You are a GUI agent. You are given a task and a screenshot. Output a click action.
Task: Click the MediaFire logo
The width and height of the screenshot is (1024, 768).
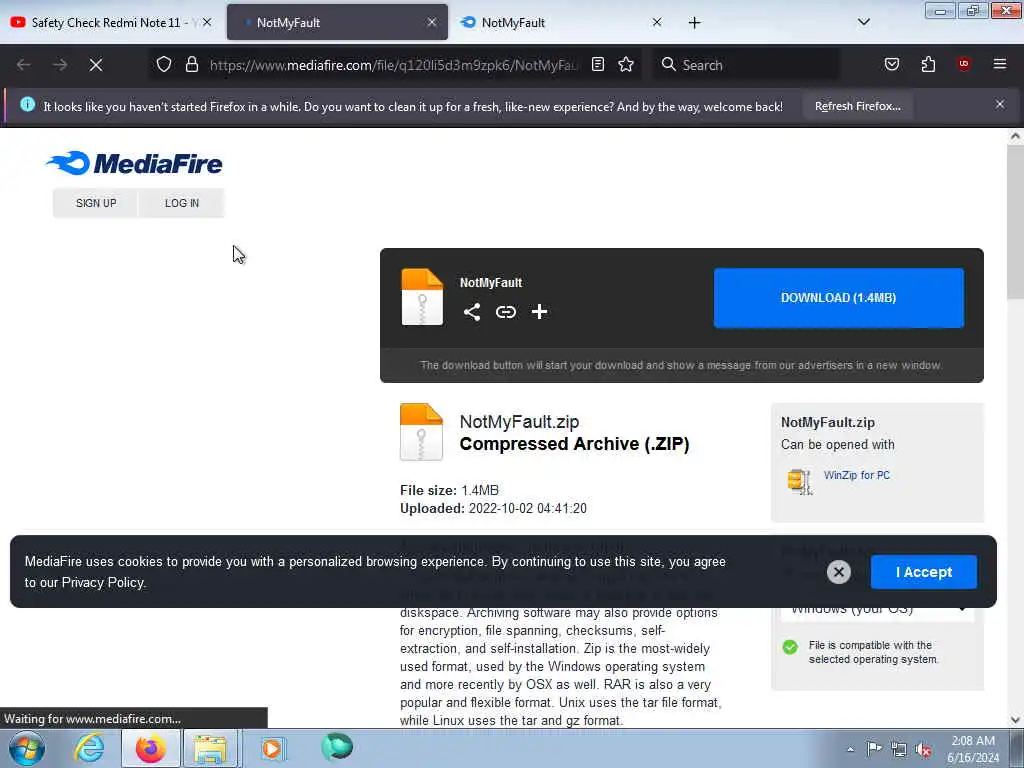pyautogui.click(x=135, y=163)
